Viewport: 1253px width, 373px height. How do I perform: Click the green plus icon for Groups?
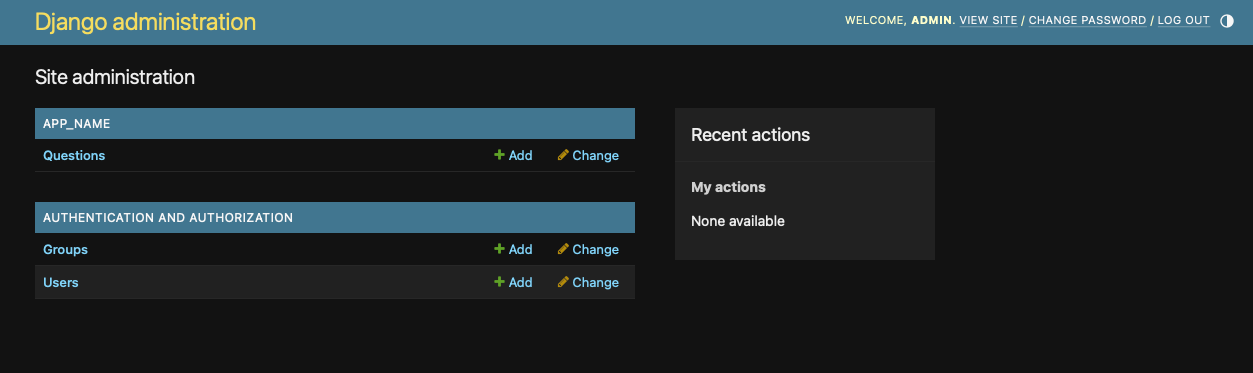(499, 249)
